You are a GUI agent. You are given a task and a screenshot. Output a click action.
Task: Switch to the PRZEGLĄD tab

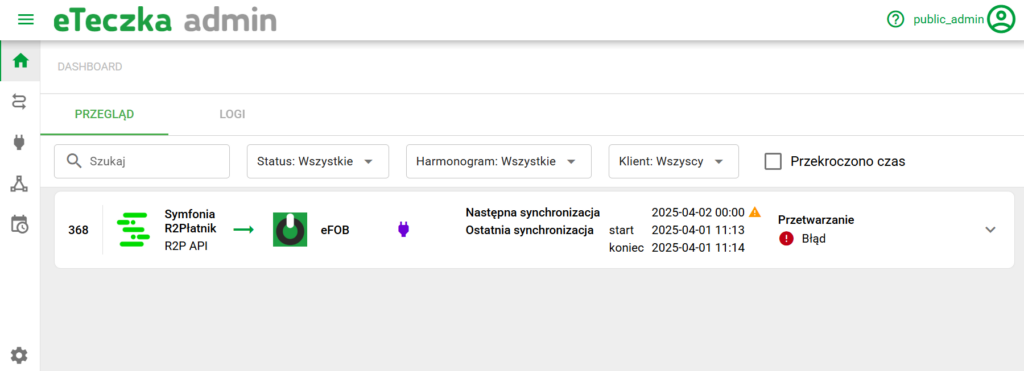point(104,114)
